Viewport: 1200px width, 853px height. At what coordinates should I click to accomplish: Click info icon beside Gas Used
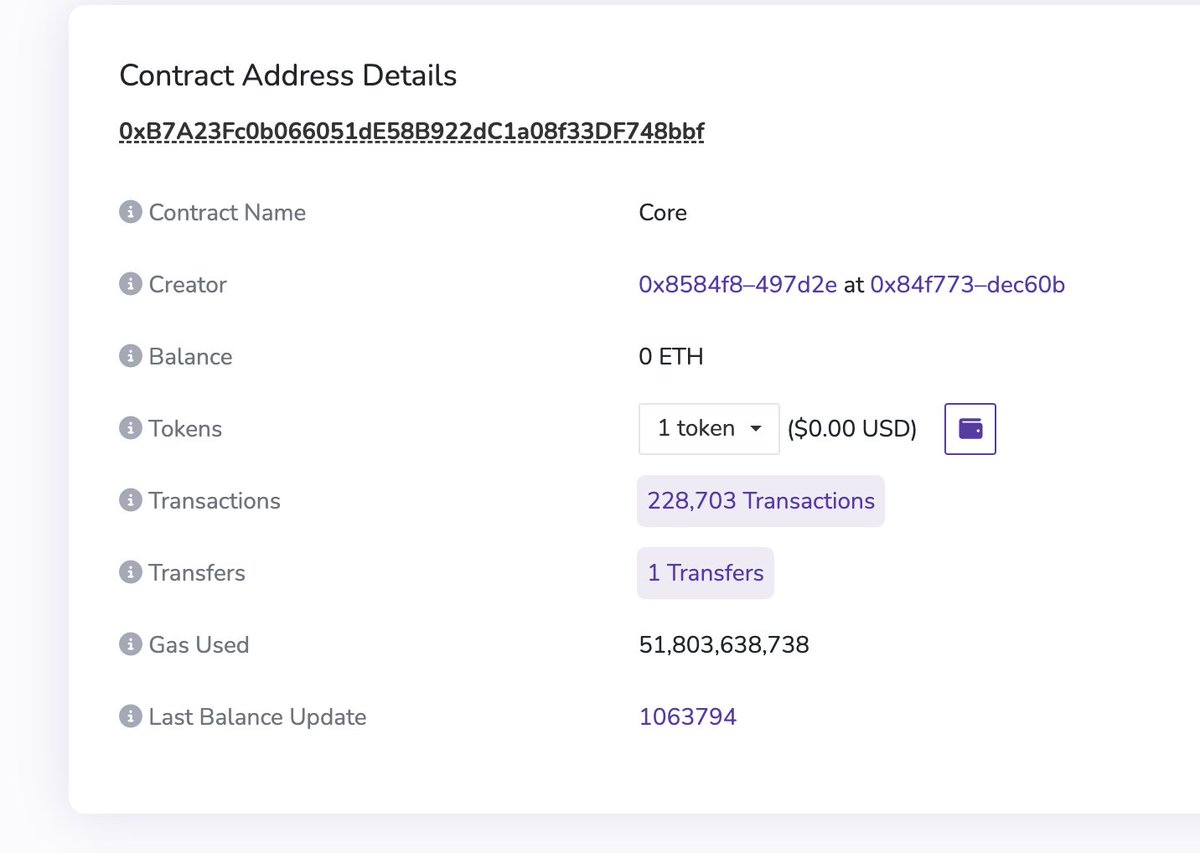tap(130, 644)
